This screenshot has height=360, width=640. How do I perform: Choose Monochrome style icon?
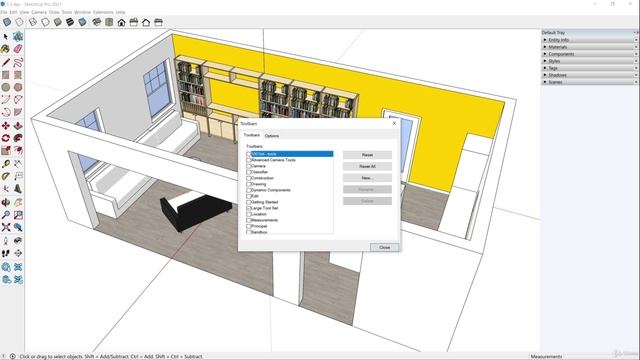click(82, 22)
